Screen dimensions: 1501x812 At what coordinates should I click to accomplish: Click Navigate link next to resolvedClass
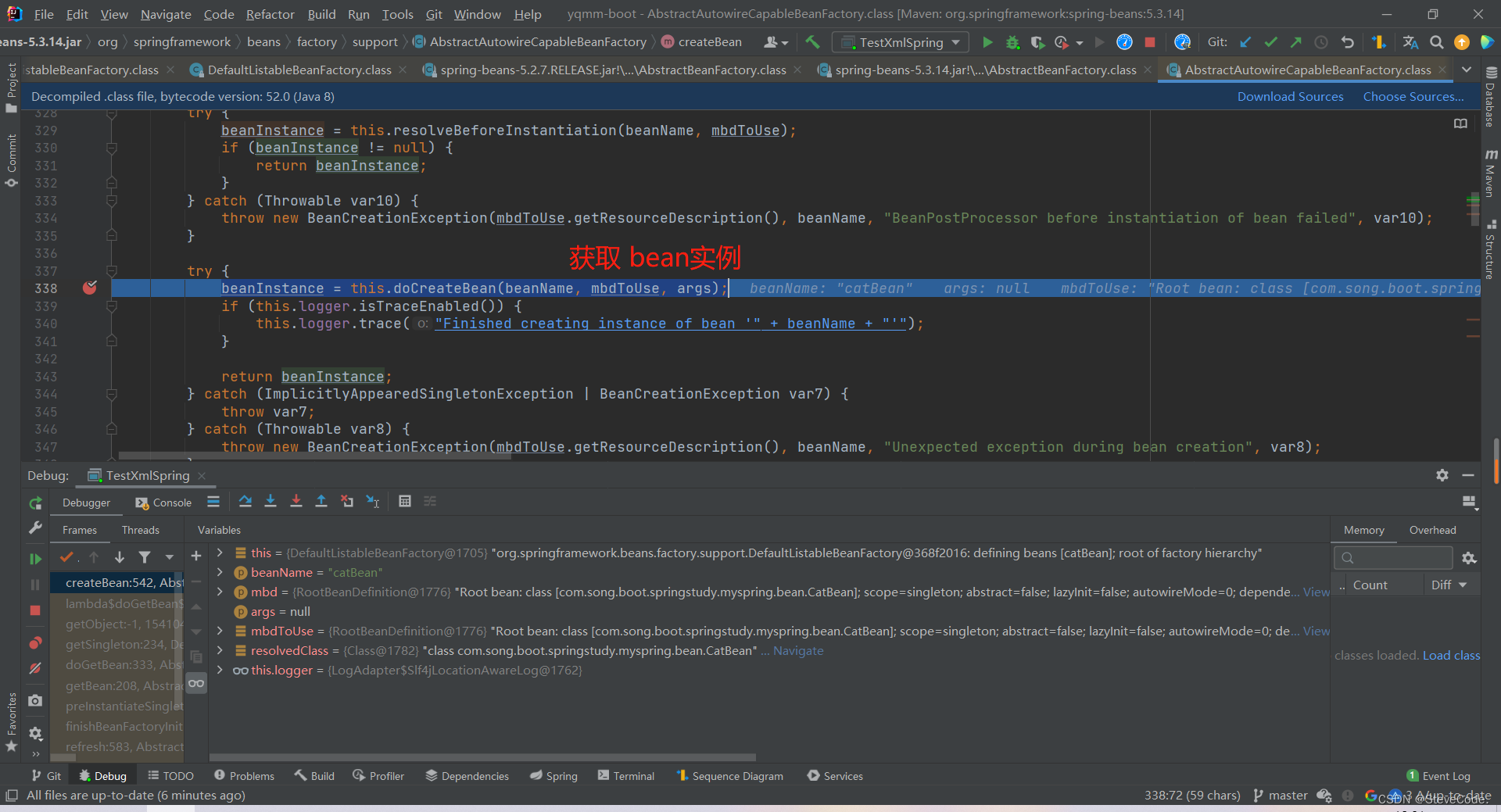click(798, 651)
